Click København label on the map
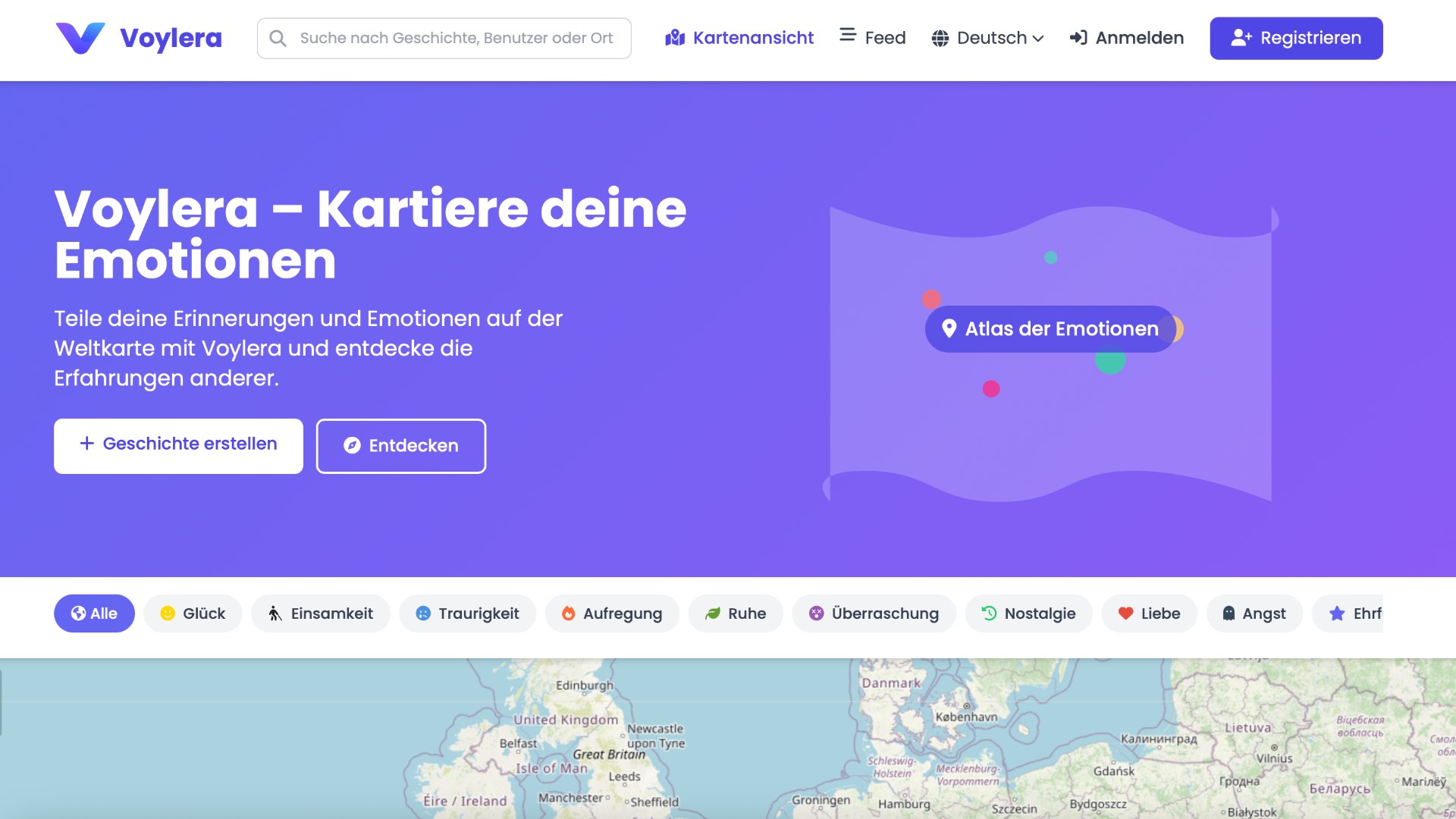The width and height of the screenshot is (1456, 819). 966,717
